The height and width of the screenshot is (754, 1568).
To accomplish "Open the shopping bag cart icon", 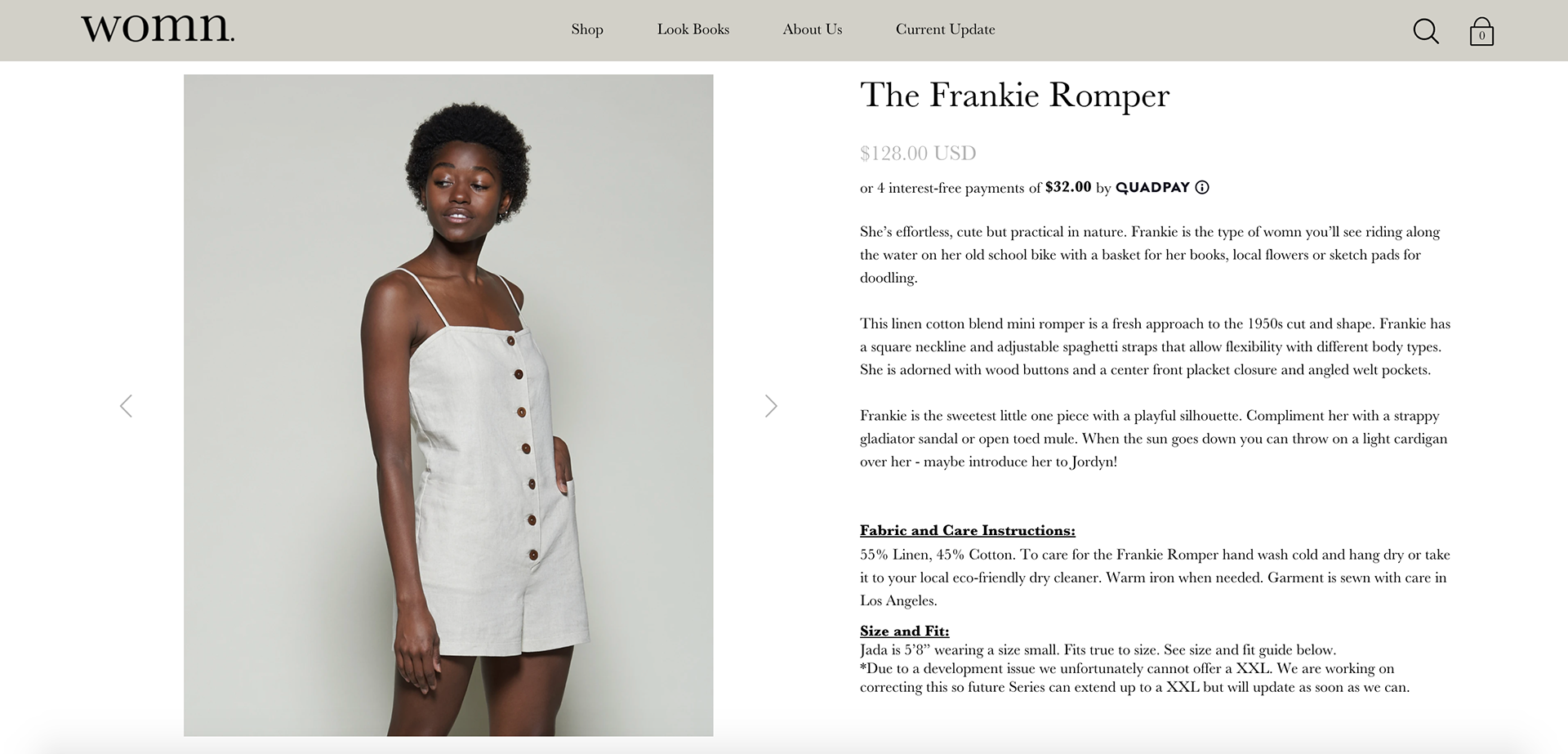I will (1481, 31).
